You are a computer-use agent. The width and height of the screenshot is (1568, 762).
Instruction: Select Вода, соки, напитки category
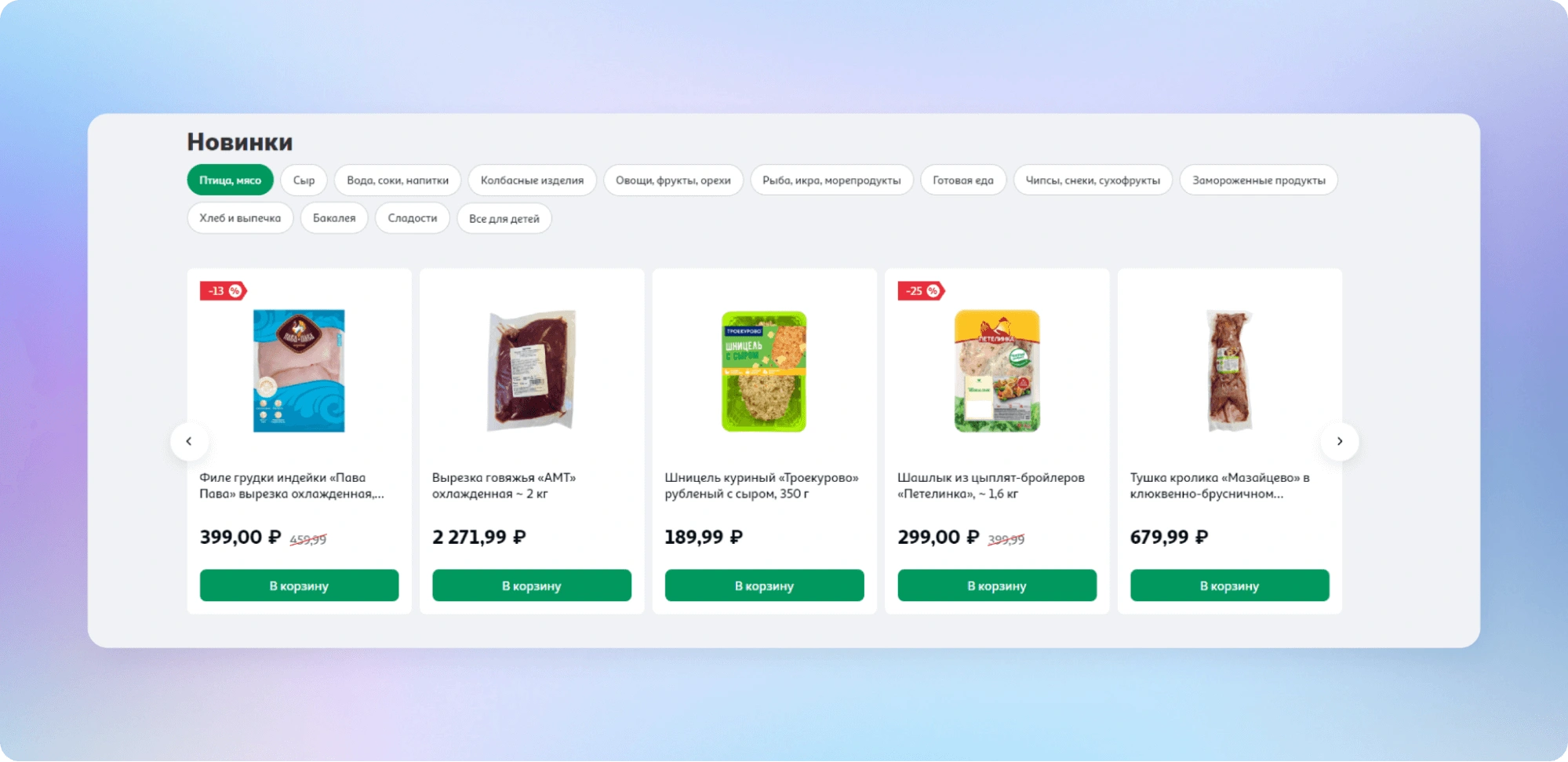click(x=398, y=180)
